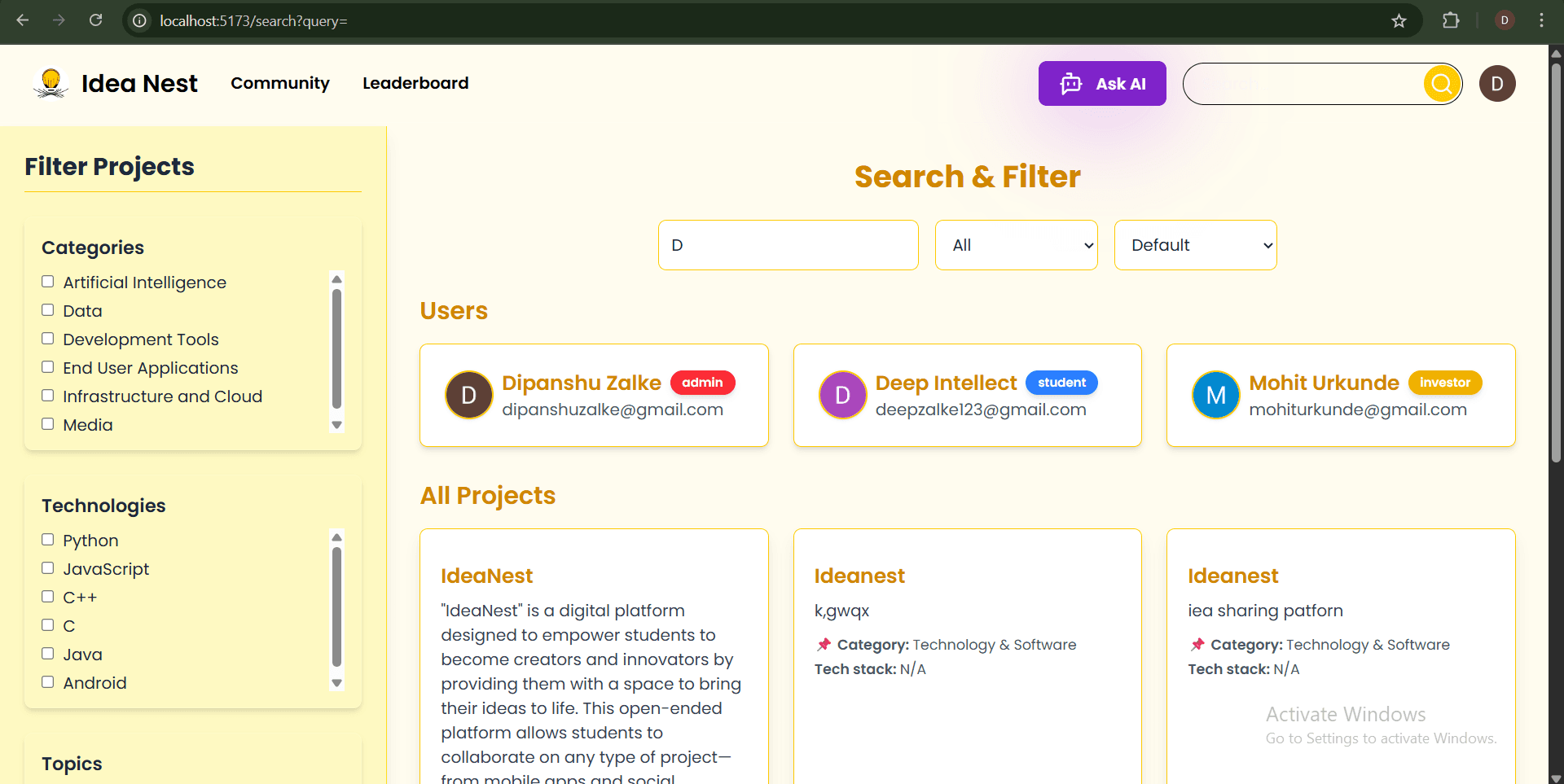1564x784 pixels.
Task: Click Deep Intellect's purple avatar
Action: click(842, 395)
